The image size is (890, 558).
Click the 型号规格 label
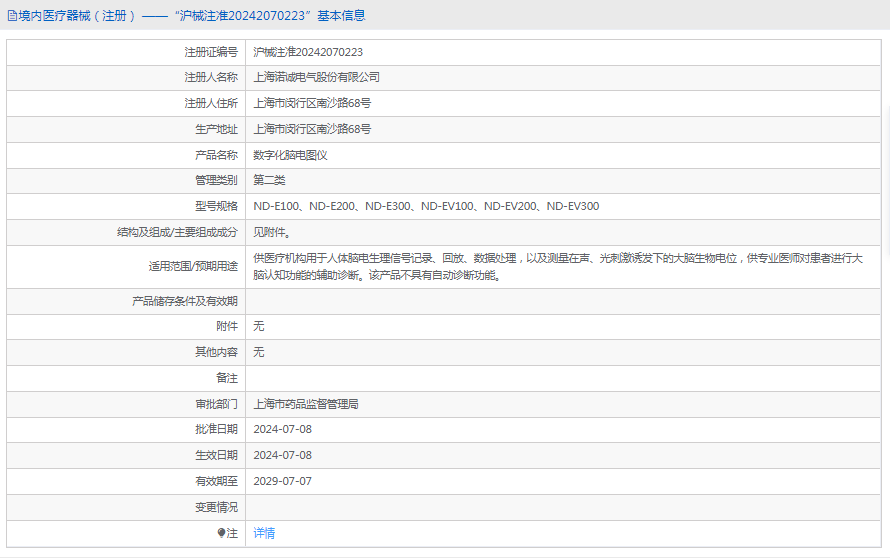coord(216,206)
